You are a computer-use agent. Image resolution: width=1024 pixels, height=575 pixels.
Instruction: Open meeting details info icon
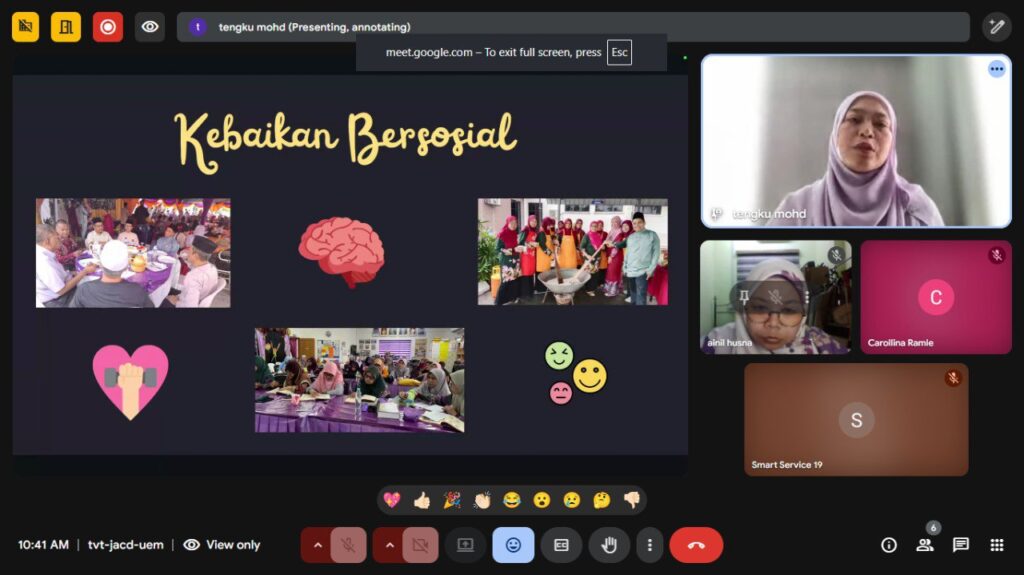point(888,545)
